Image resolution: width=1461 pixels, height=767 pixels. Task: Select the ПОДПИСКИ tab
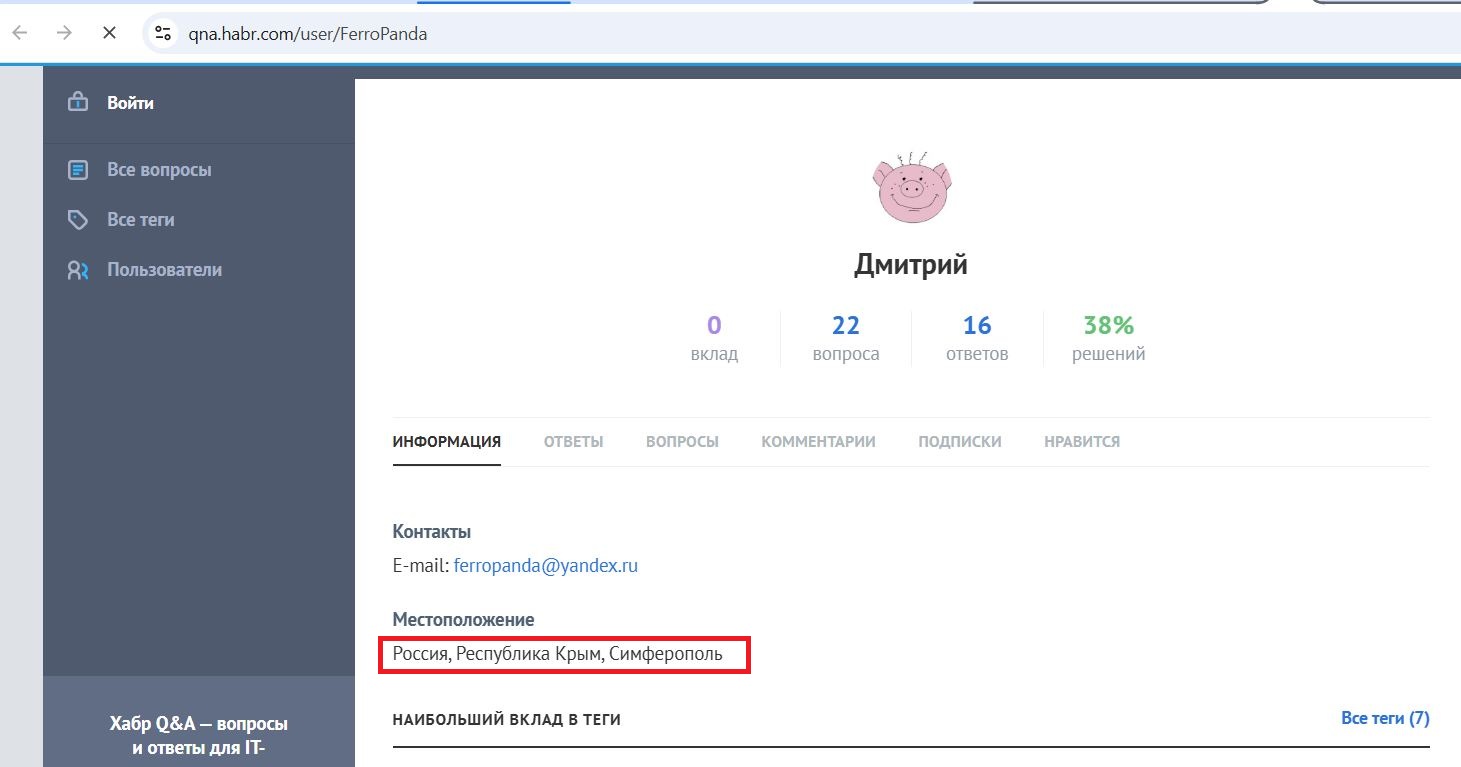(959, 441)
